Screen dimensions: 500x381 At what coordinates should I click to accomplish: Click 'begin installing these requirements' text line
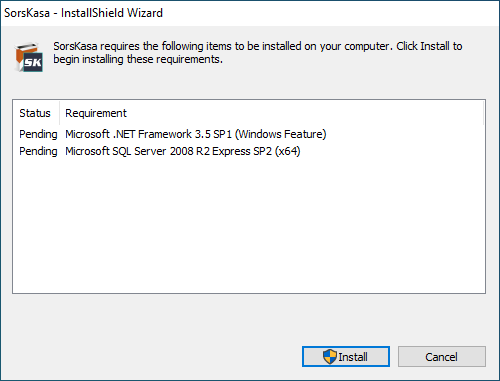(138, 59)
